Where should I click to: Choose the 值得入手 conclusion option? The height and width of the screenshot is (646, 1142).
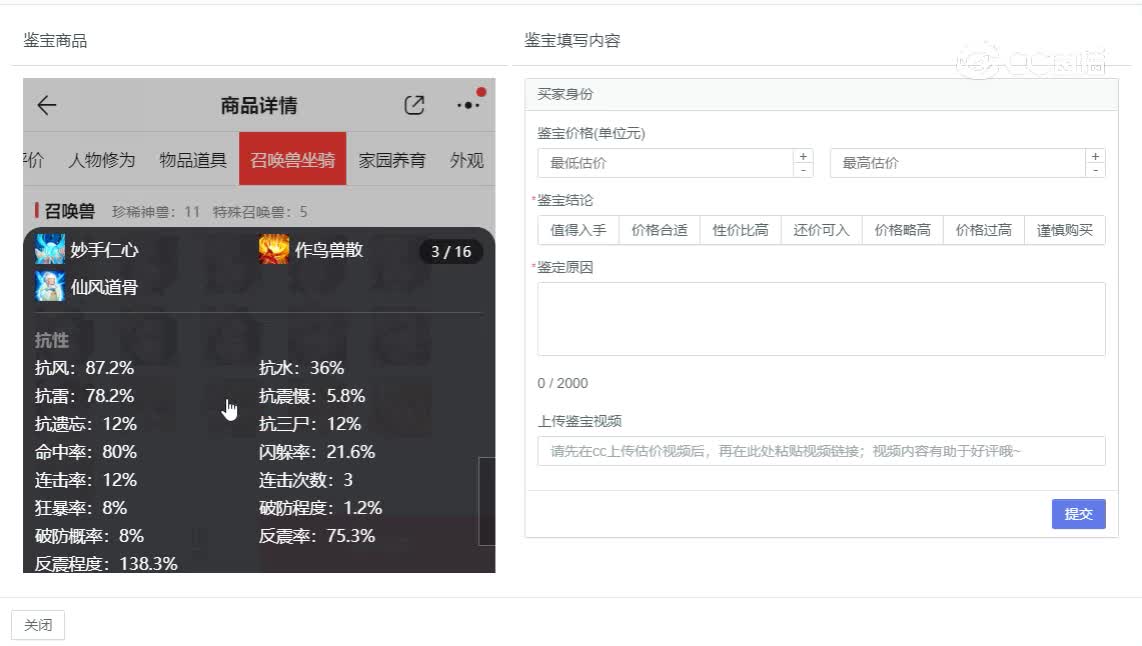tap(578, 230)
